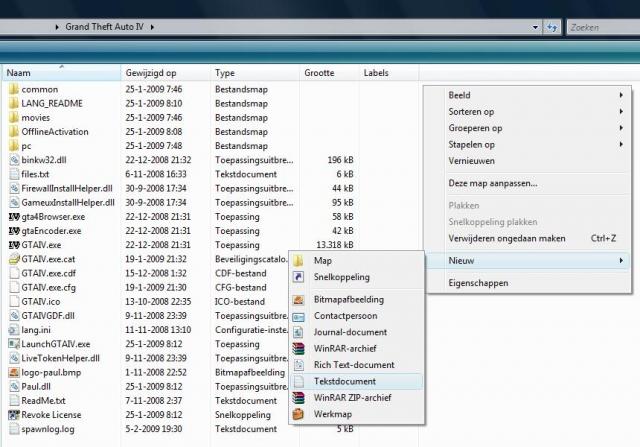Click the gta4Browser.exe IV icon
This screenshot has height=447, width=640.
14,217
